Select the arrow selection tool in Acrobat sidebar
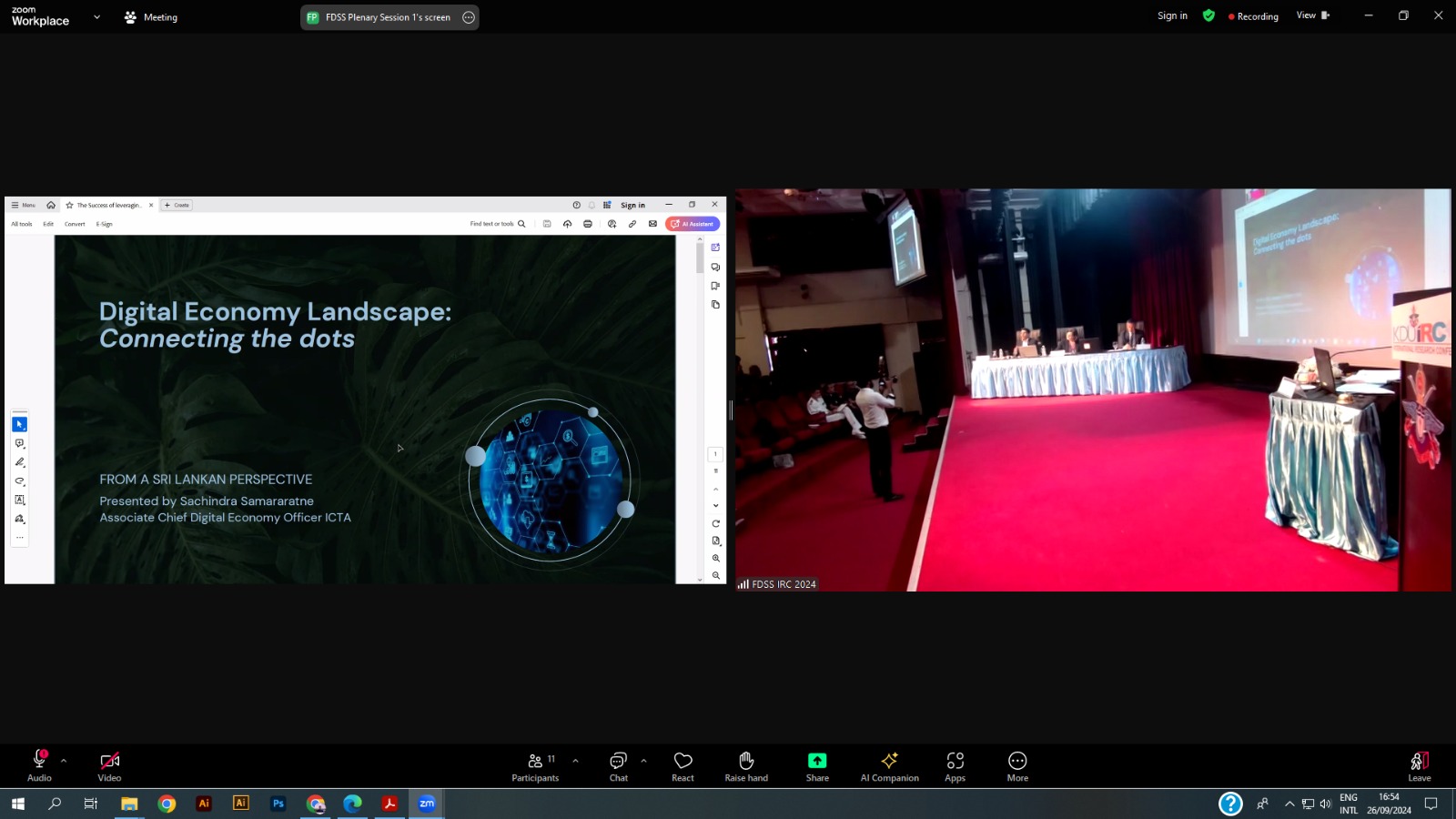Viewport: 1456px width, 819px height. pos(19,424)
